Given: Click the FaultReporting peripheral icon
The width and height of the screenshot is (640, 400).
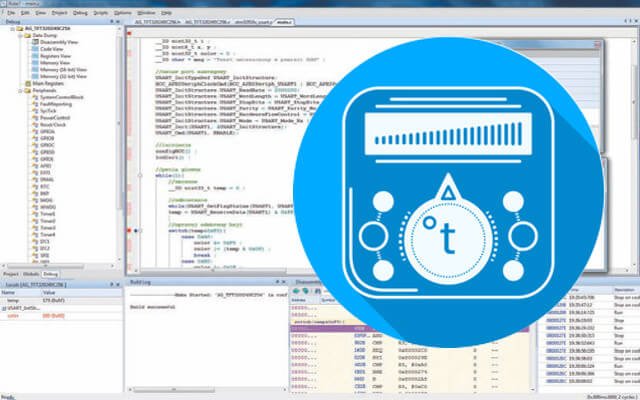Looking at the screenshot, I should (x=35, y=104).
